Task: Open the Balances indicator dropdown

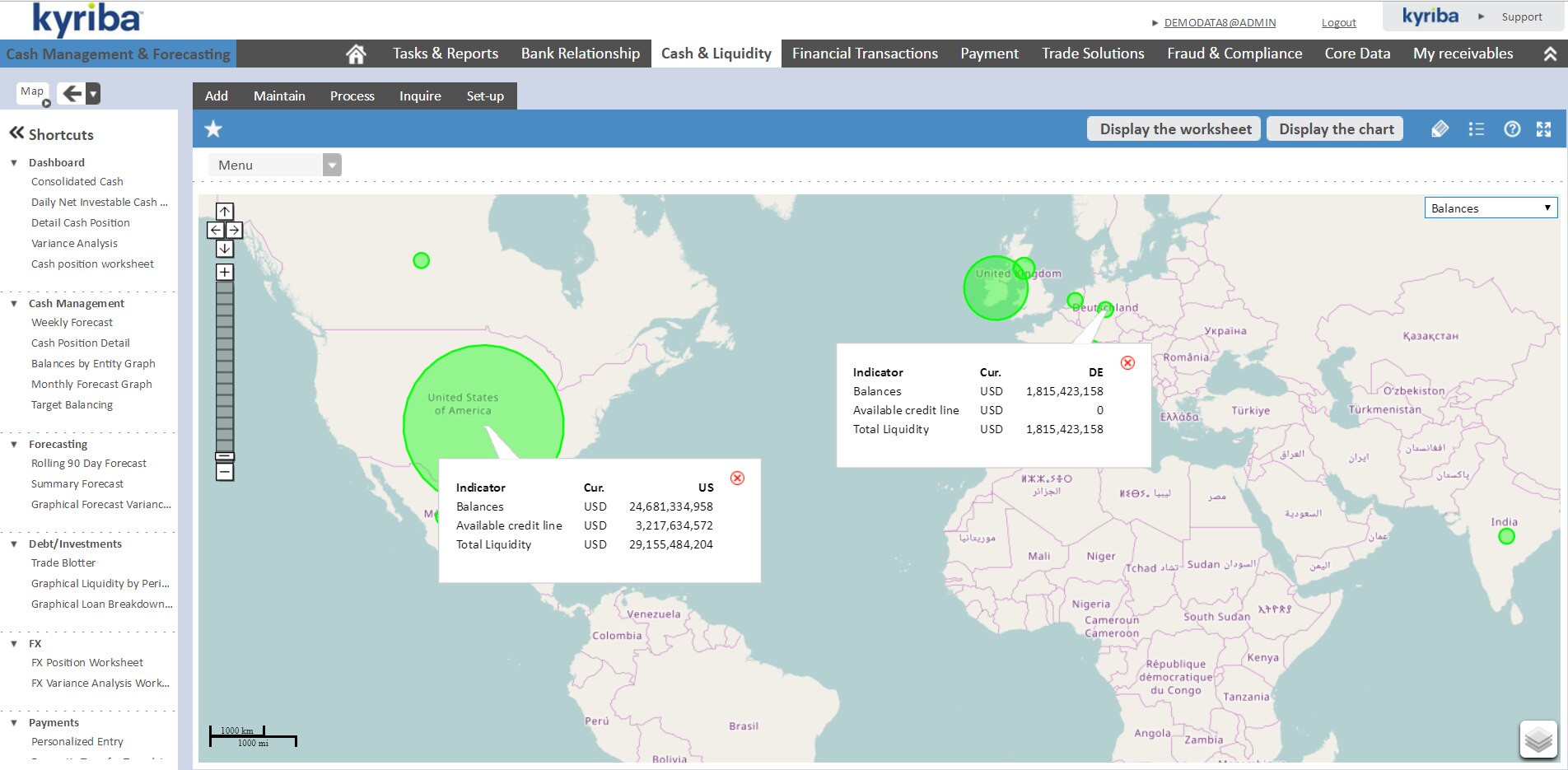Action: [1491, 208]
